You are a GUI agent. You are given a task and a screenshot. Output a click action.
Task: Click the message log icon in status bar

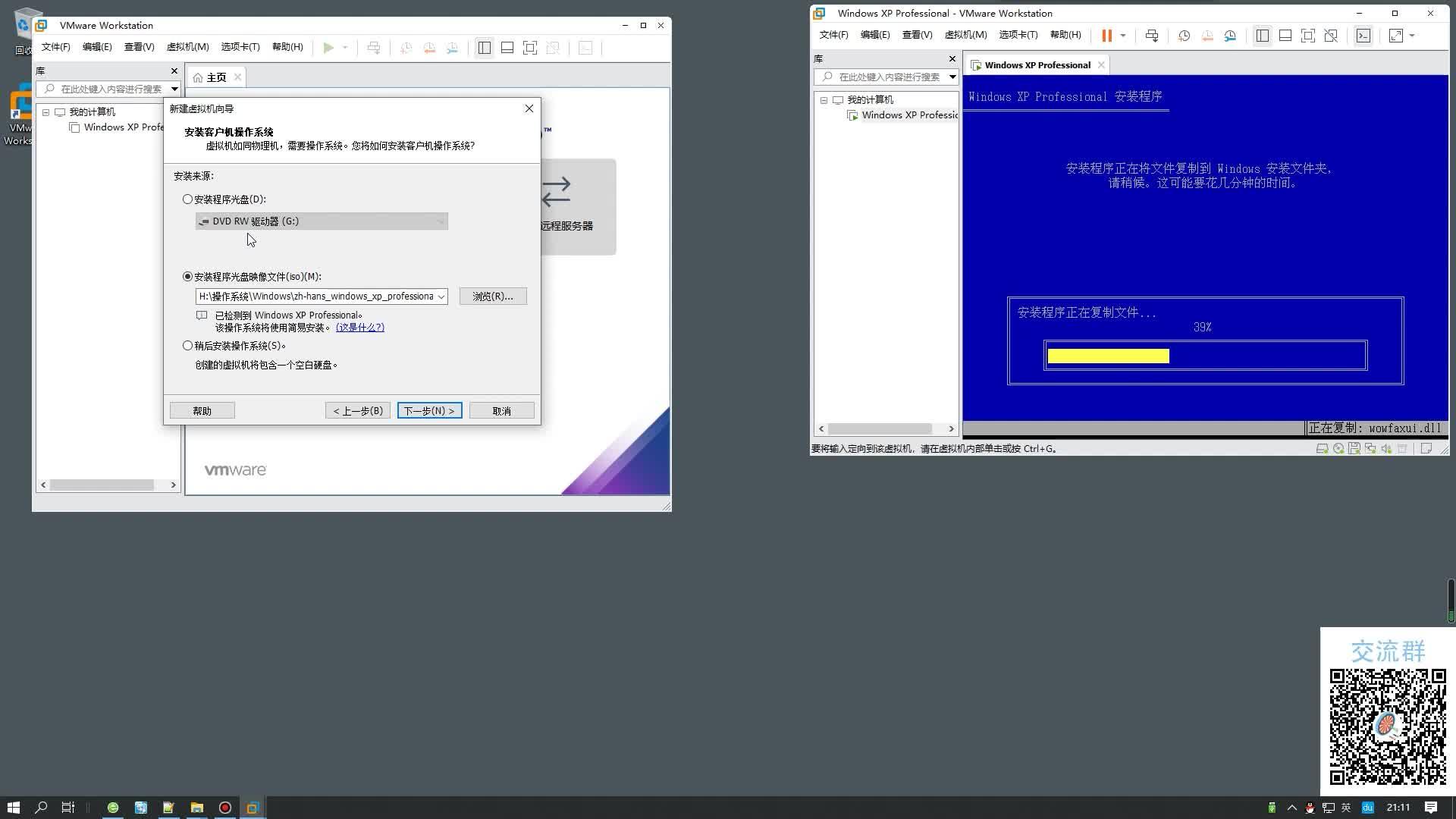[1426, 449]
